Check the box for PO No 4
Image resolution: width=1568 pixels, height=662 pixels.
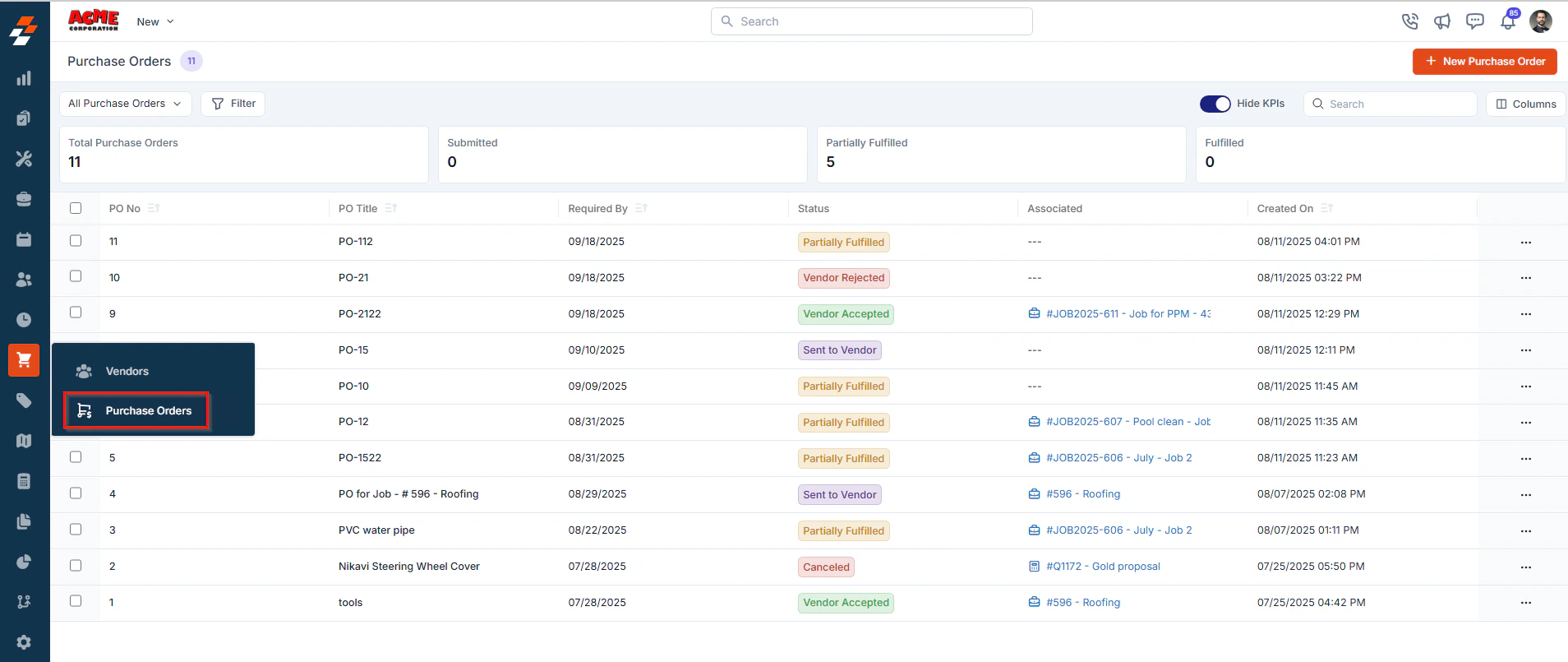(x=76, y=493)
